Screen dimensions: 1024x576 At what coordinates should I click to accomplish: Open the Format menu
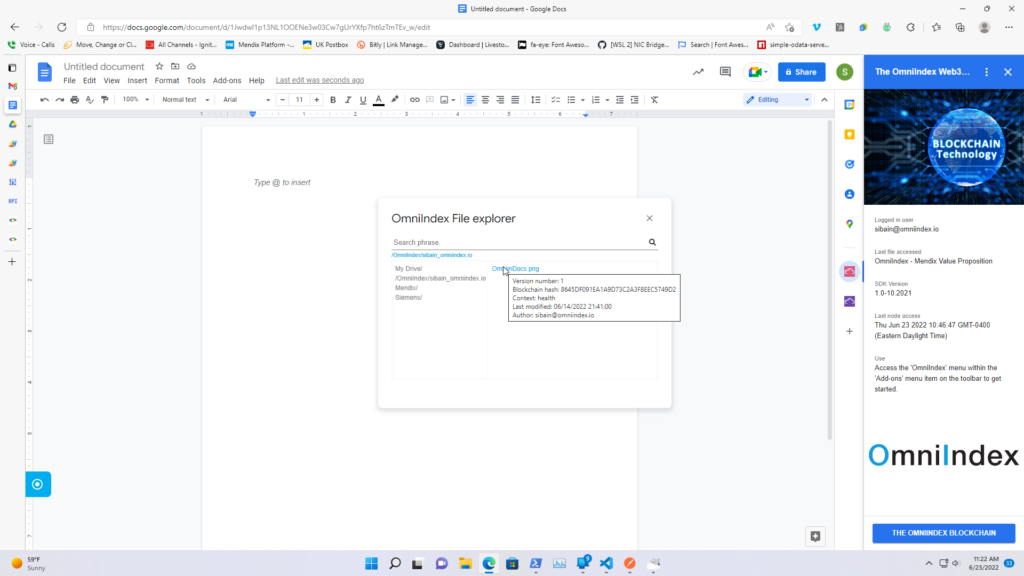pos(167,80)
